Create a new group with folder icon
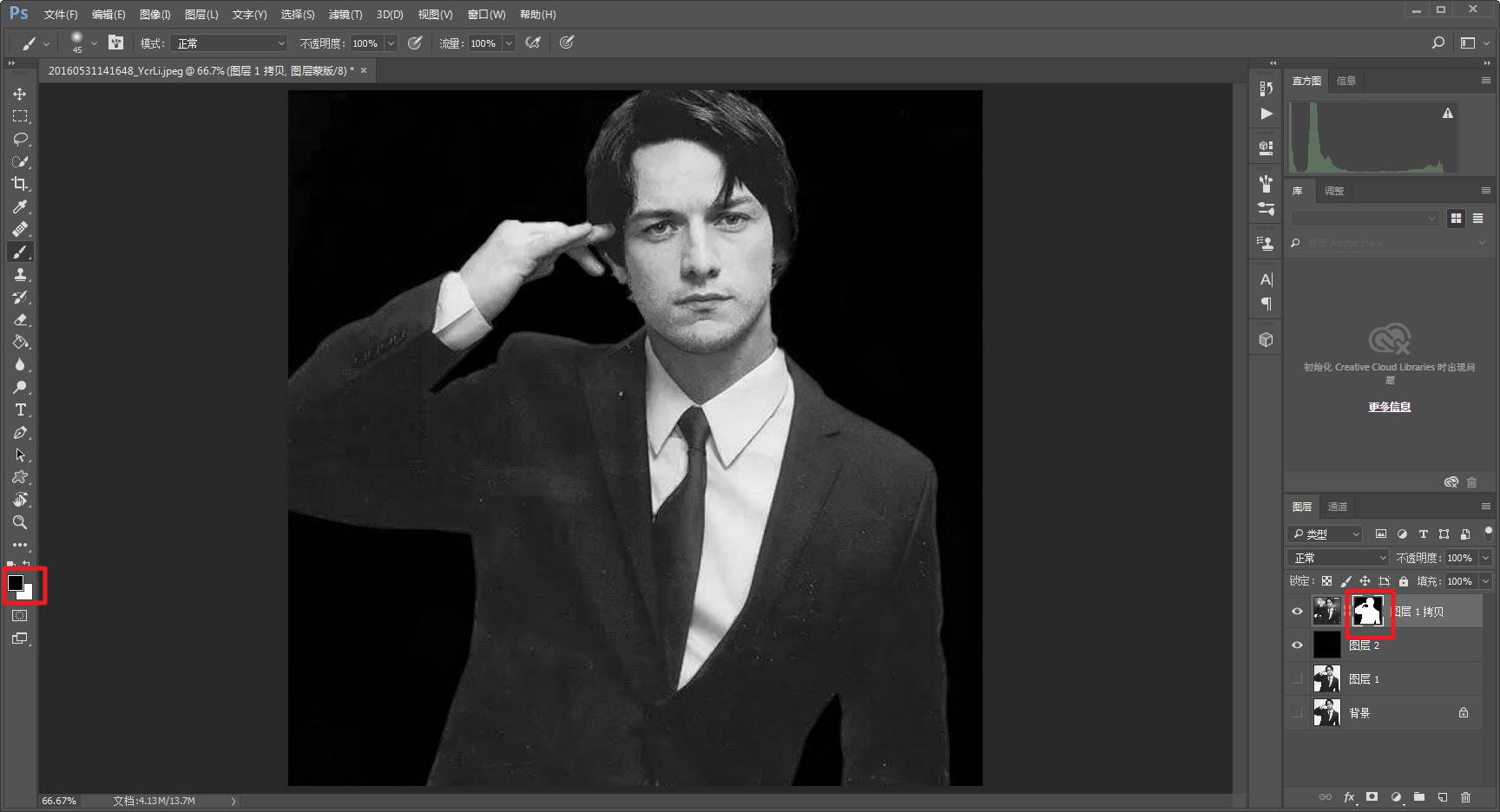The width and height of the screenshot is (1500, 812). tap(1418, 796)
